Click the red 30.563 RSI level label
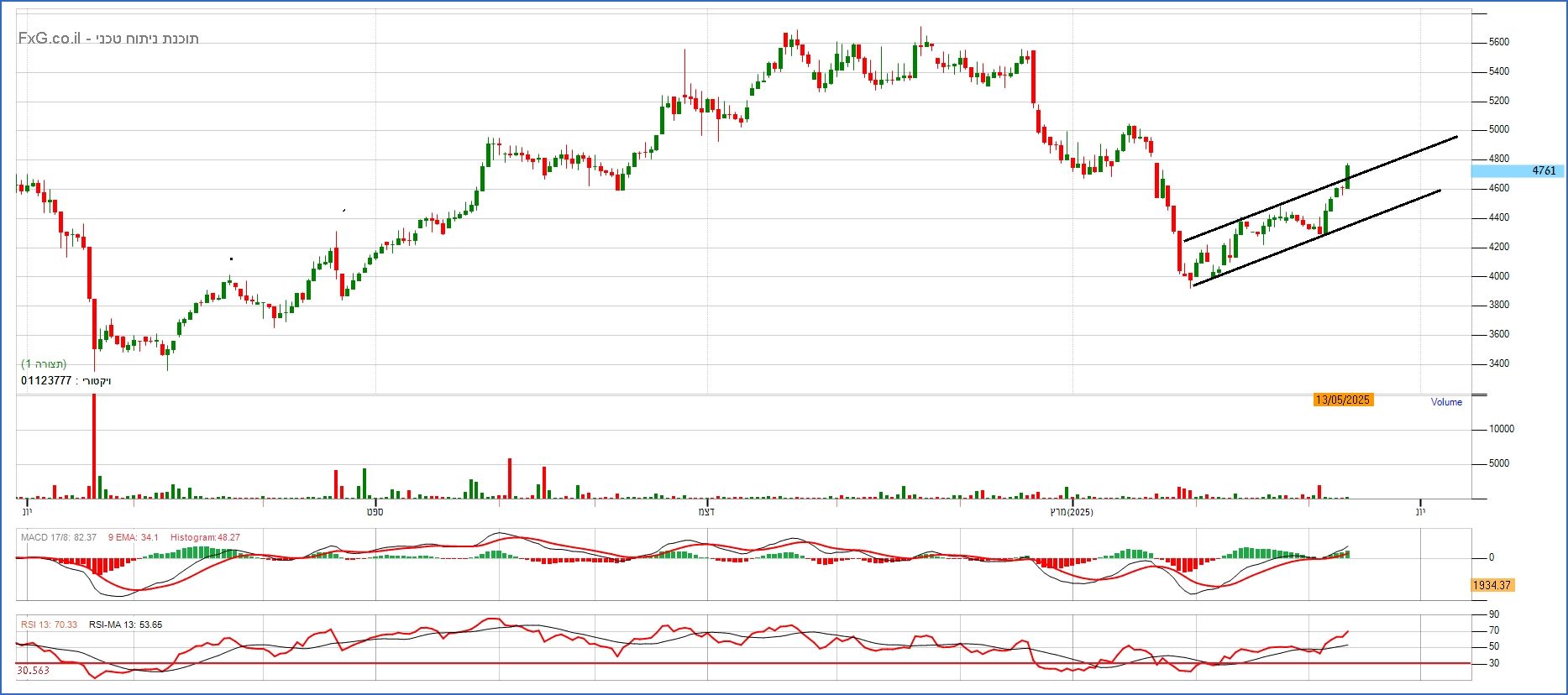The height and width of the screenshot is (695, 1568). (33, 671)
